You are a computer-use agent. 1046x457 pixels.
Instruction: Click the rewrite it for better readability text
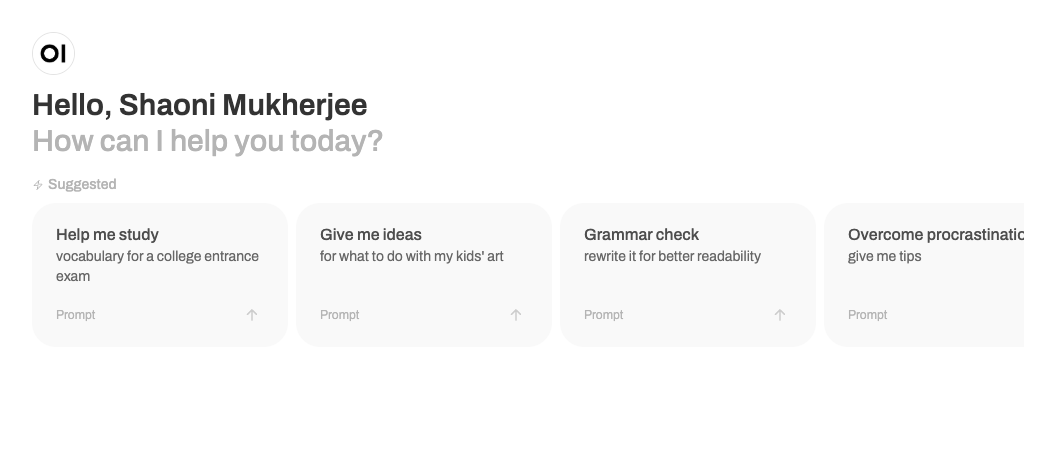pyautogui.click(x=672, y=257)
